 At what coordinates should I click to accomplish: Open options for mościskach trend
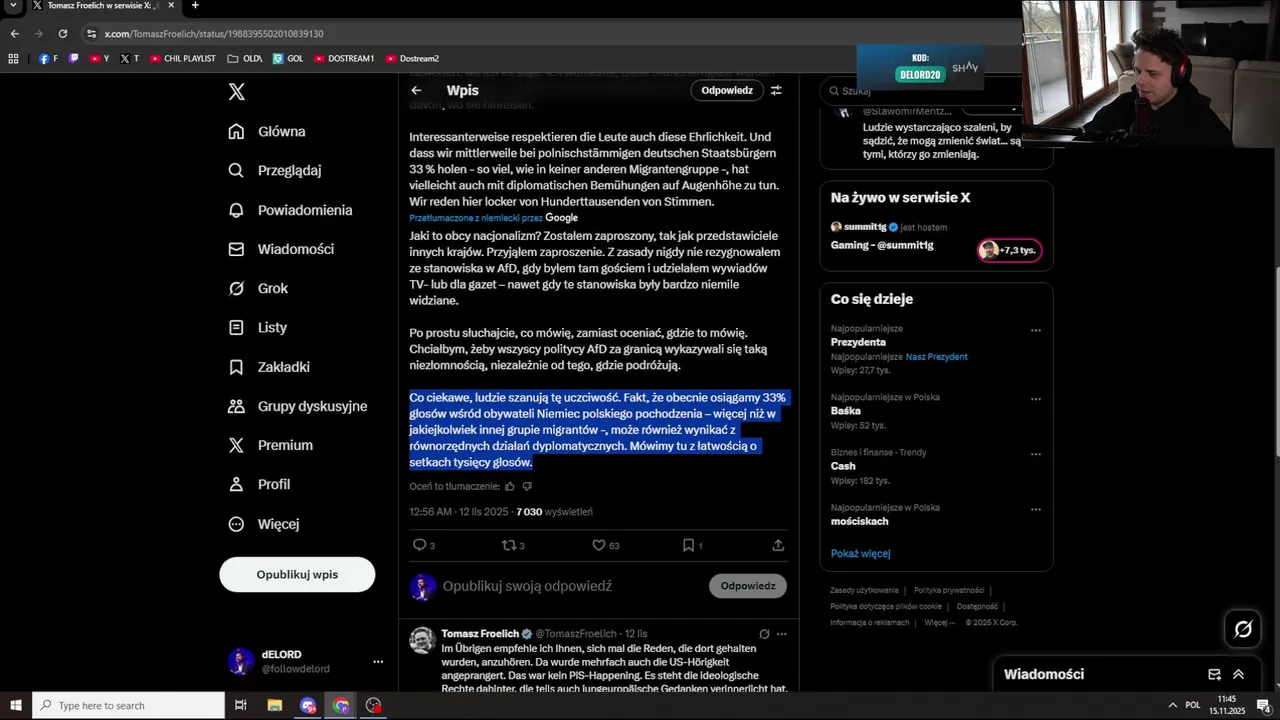[x=1036, y=509]
